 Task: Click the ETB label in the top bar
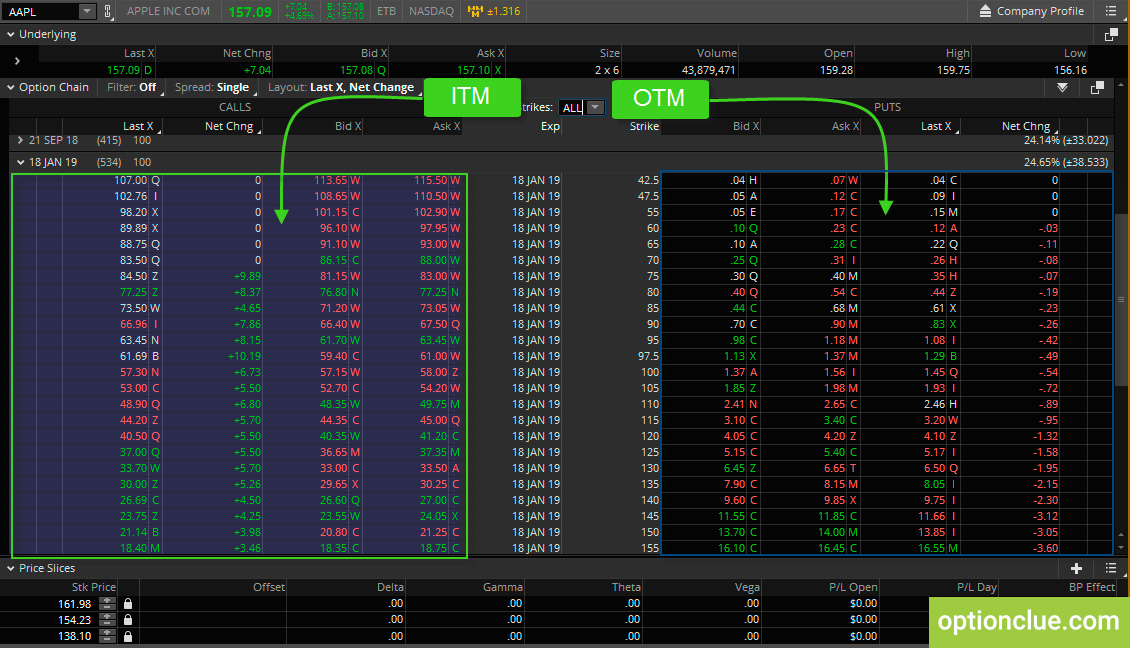pos(386,12)
